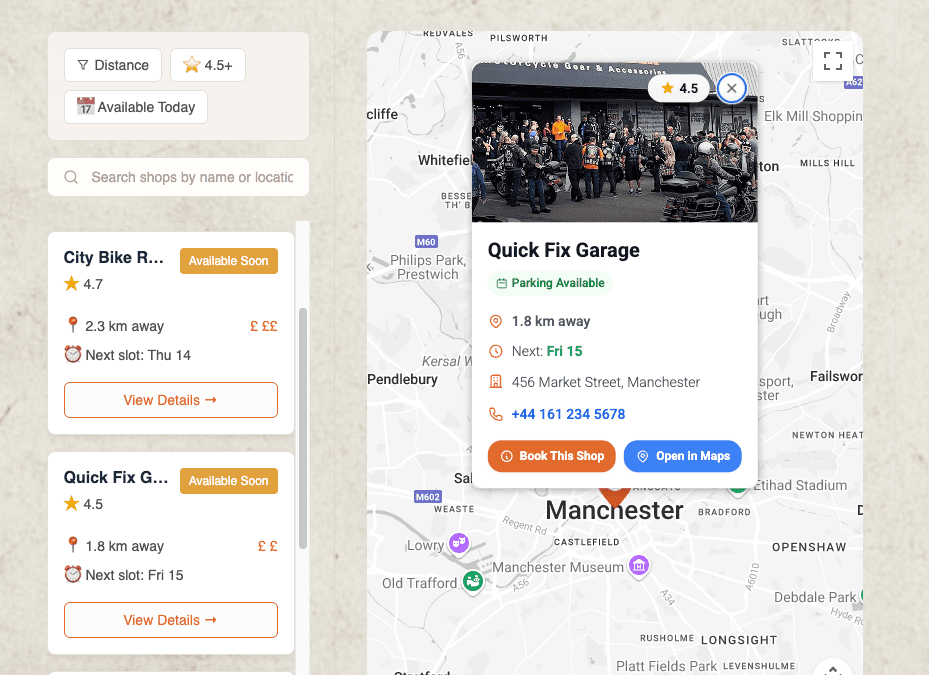The image size is (929, 675).
Task: Click the Lowry theater map marker
Action: [459, 542]
